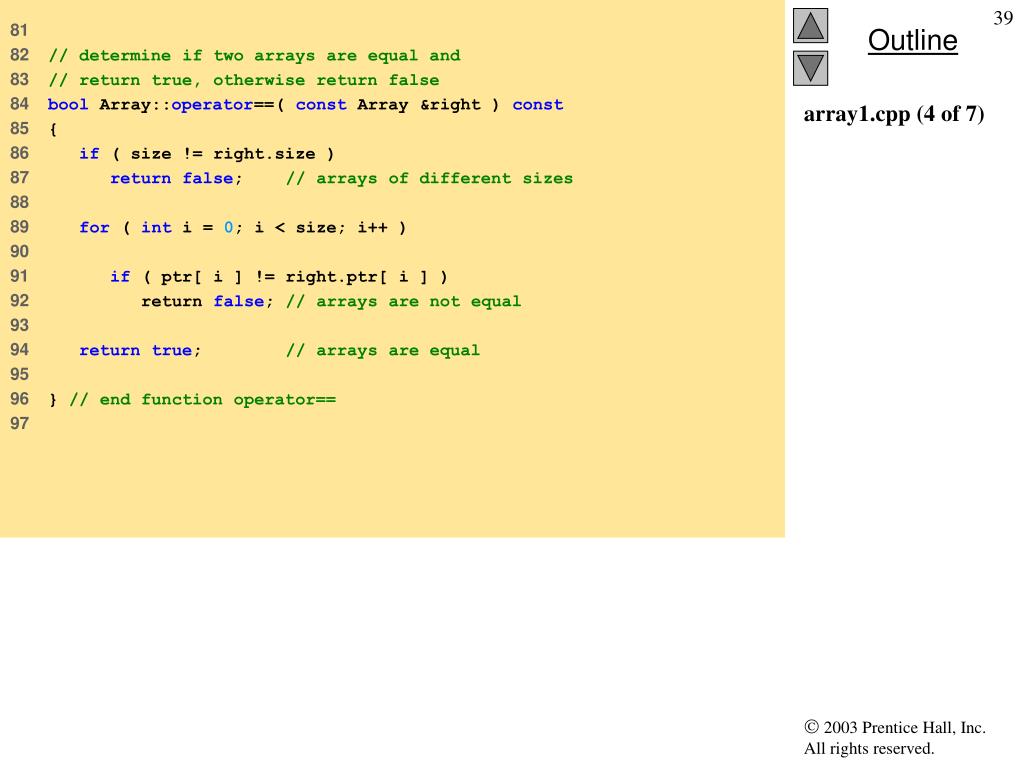
Task: Click the array1.cpp (4 of 7) title
Action: [x=893, y=114]
